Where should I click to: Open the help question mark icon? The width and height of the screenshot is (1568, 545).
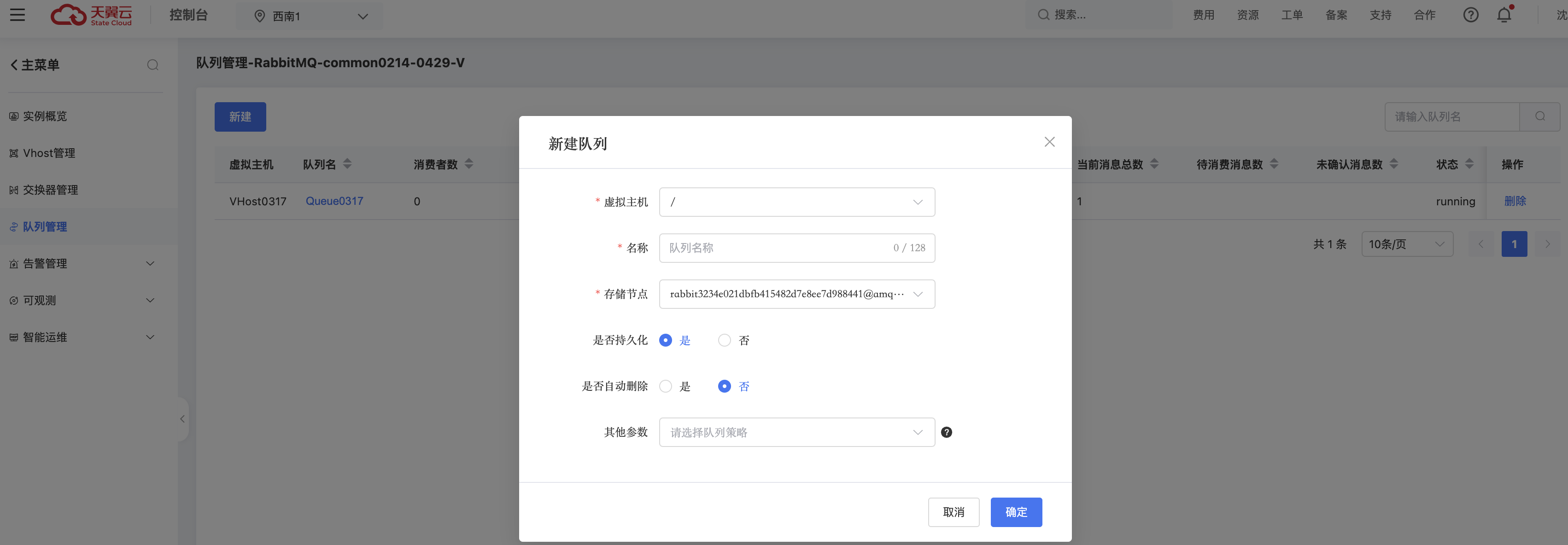tap(1471, 15)
